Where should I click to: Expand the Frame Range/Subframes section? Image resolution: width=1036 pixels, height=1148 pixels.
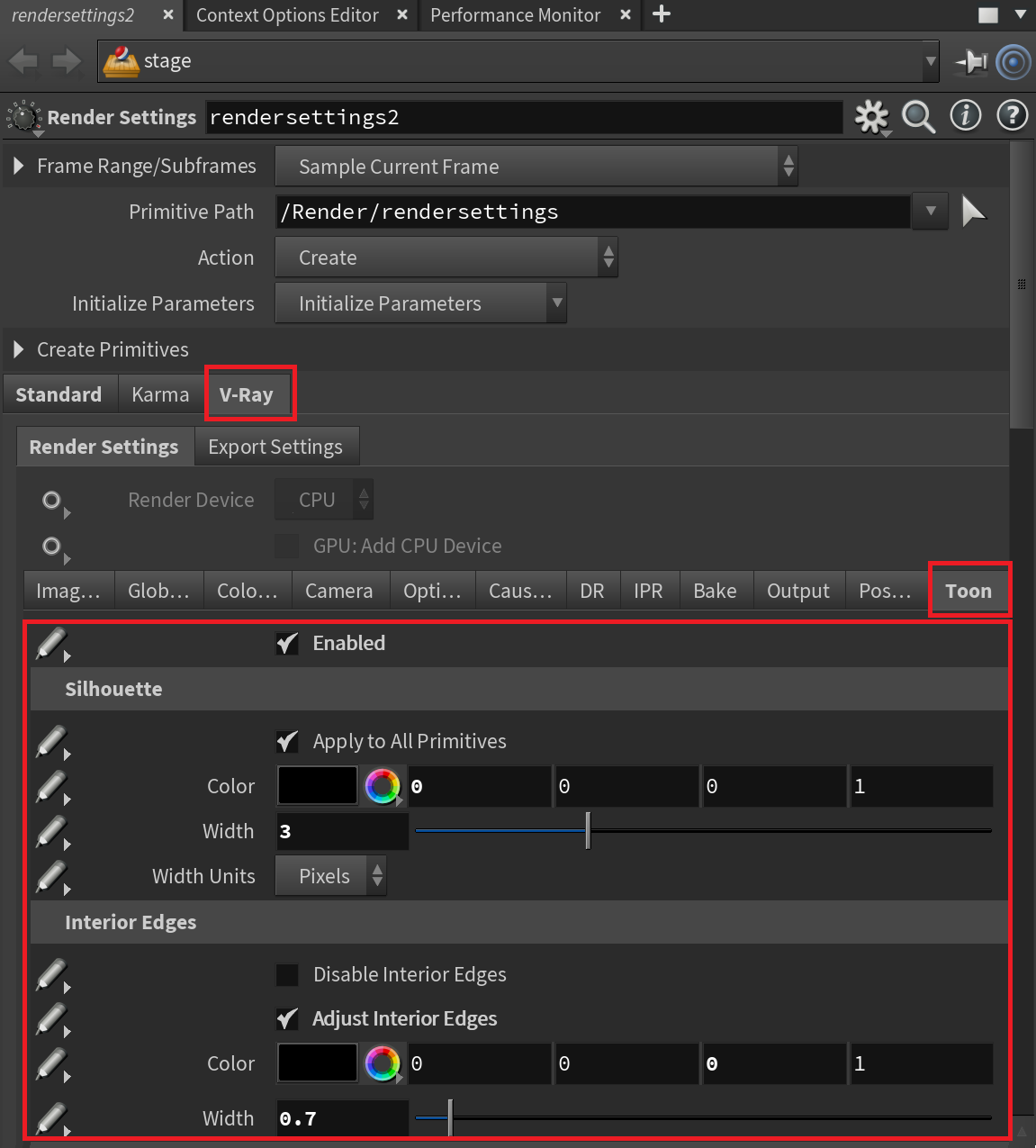pos(19,167)
